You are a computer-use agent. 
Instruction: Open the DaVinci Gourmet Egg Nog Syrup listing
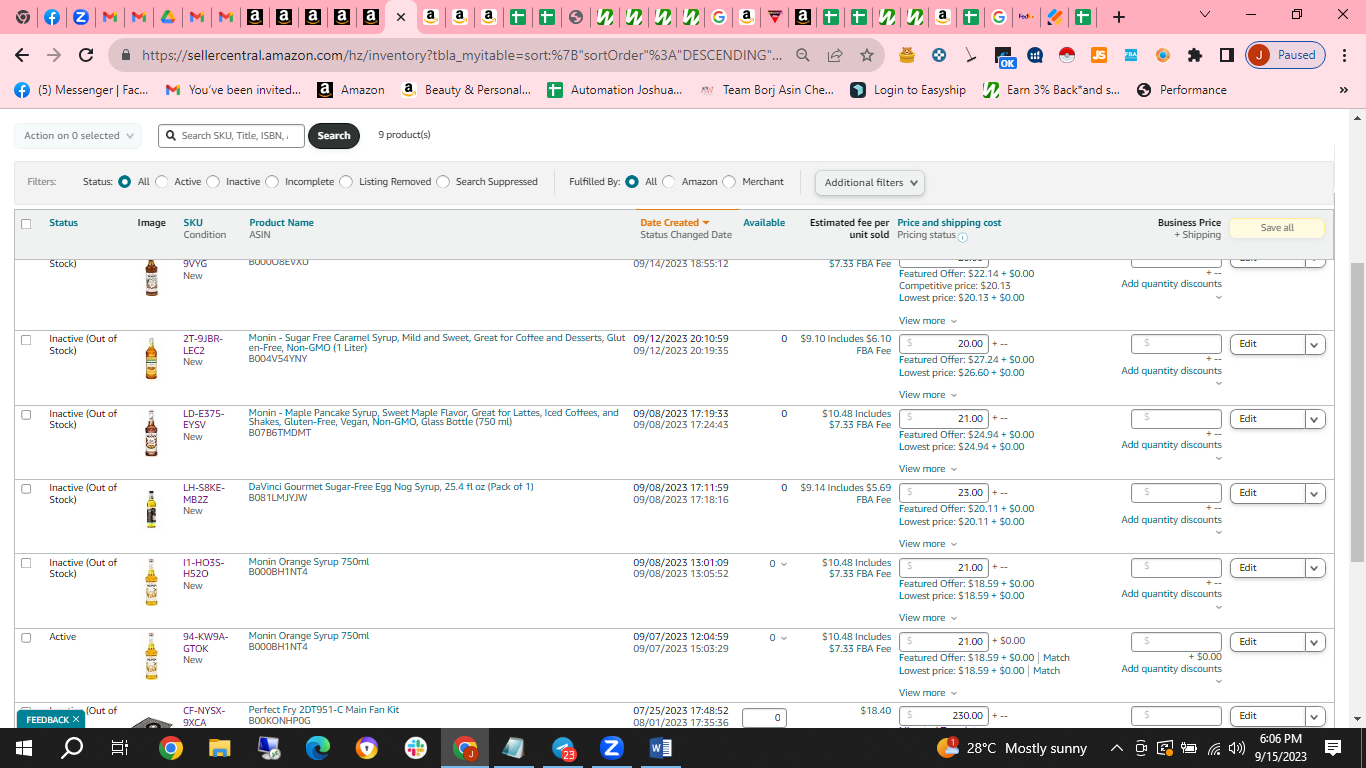click(x=391, y=487)
